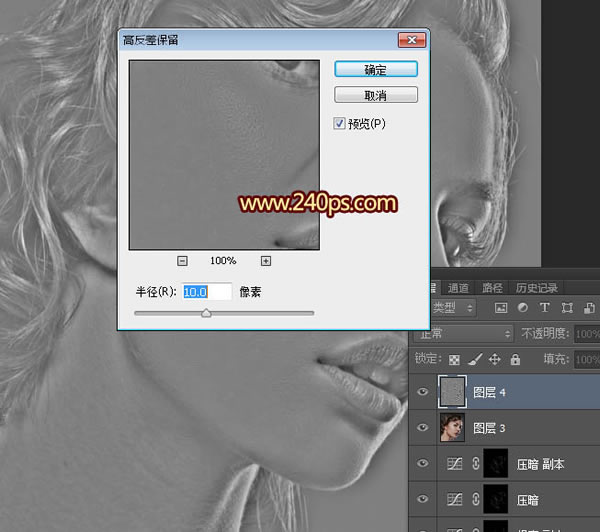Screen dimensions: 600x532
Task: Toggle the 预览(P) preview checkbox
Action: coord(339,123)
